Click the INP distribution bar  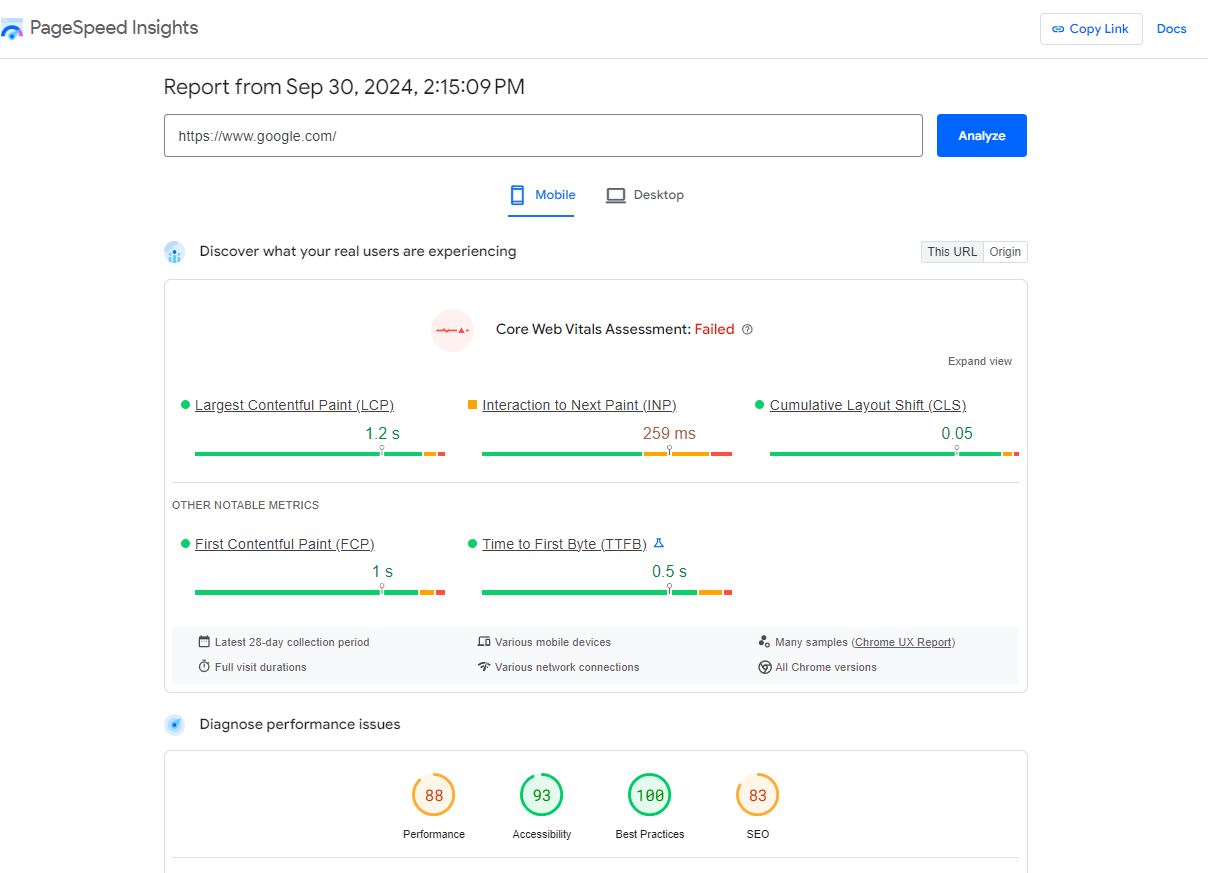607,454
